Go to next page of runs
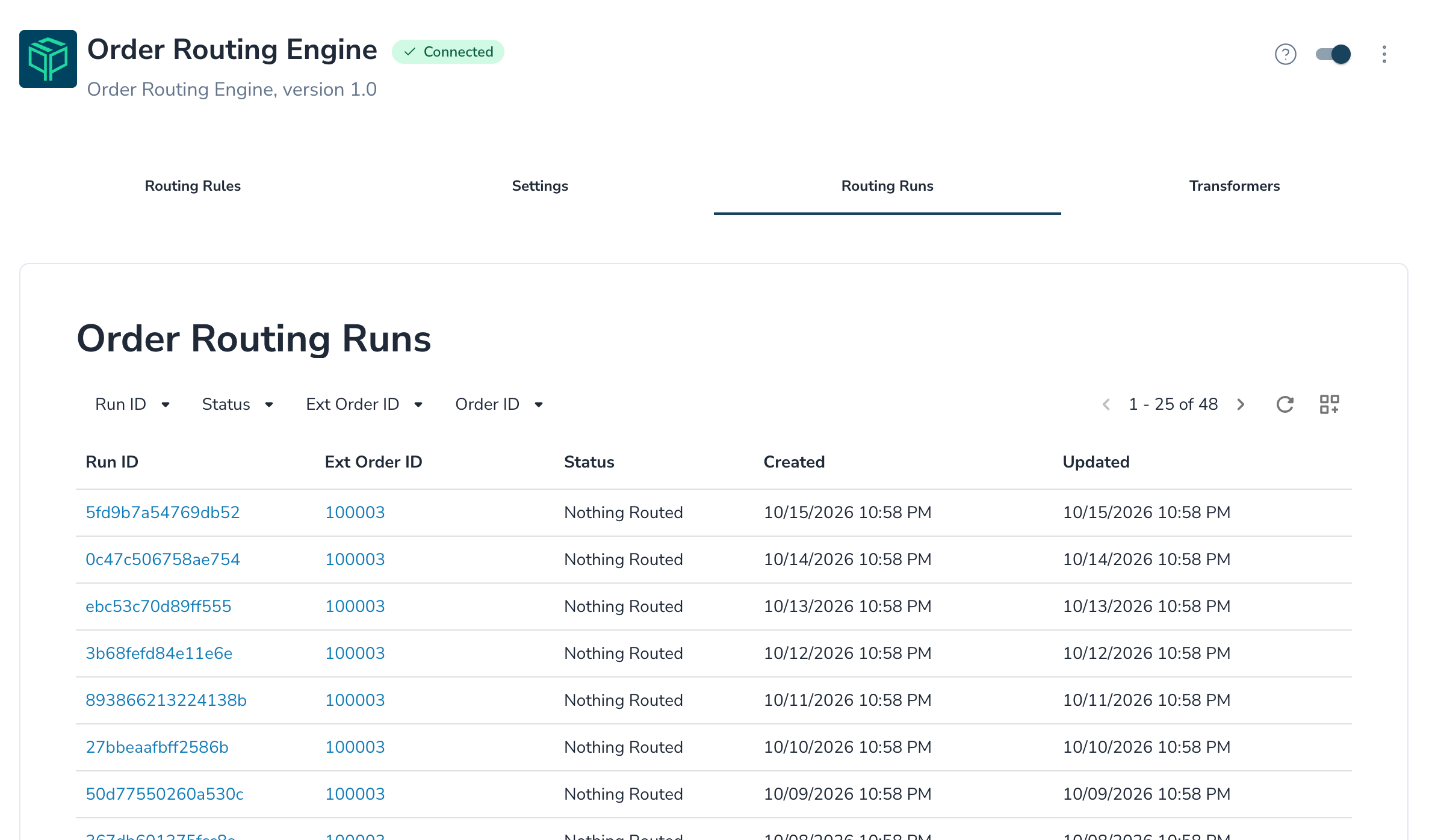Viewport: 1435px width, 840px height. coord(1241,404)
